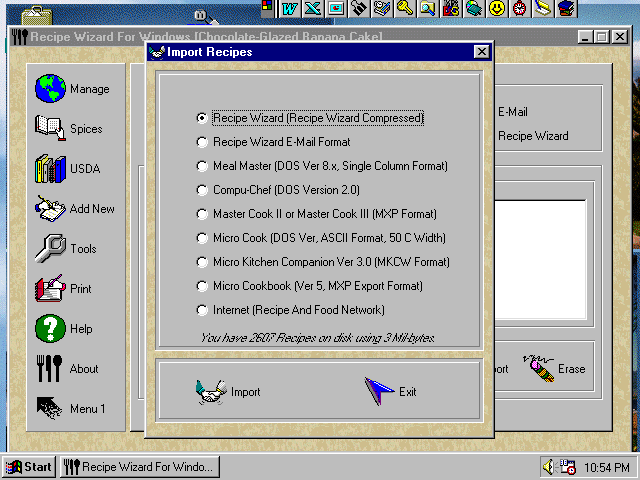Viewport: 640px width, 480px height.
Task: Launch Excel from the shortcut bar
Action: pyautogui.click(x=313, y=9)
